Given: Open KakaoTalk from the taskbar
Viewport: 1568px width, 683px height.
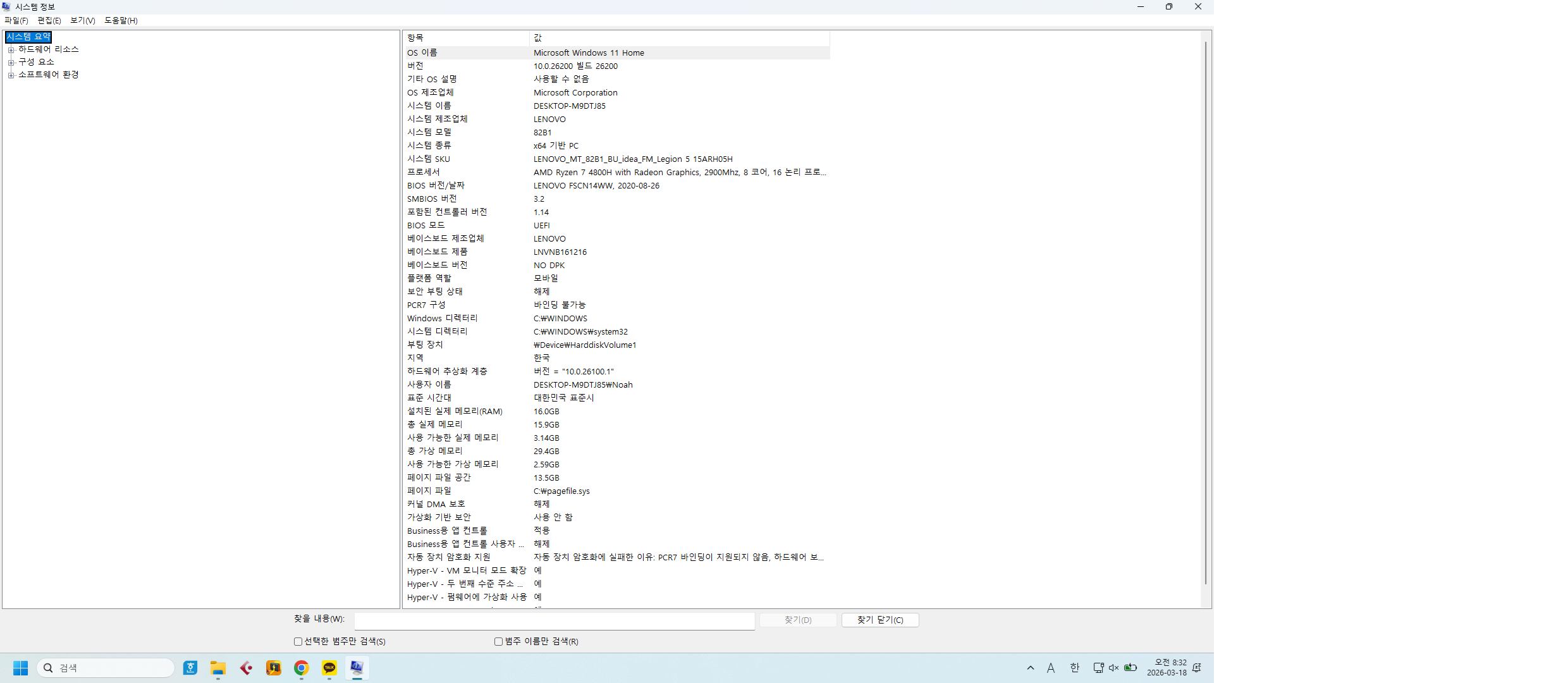Looking at the screenshot, I should [329, 668].
